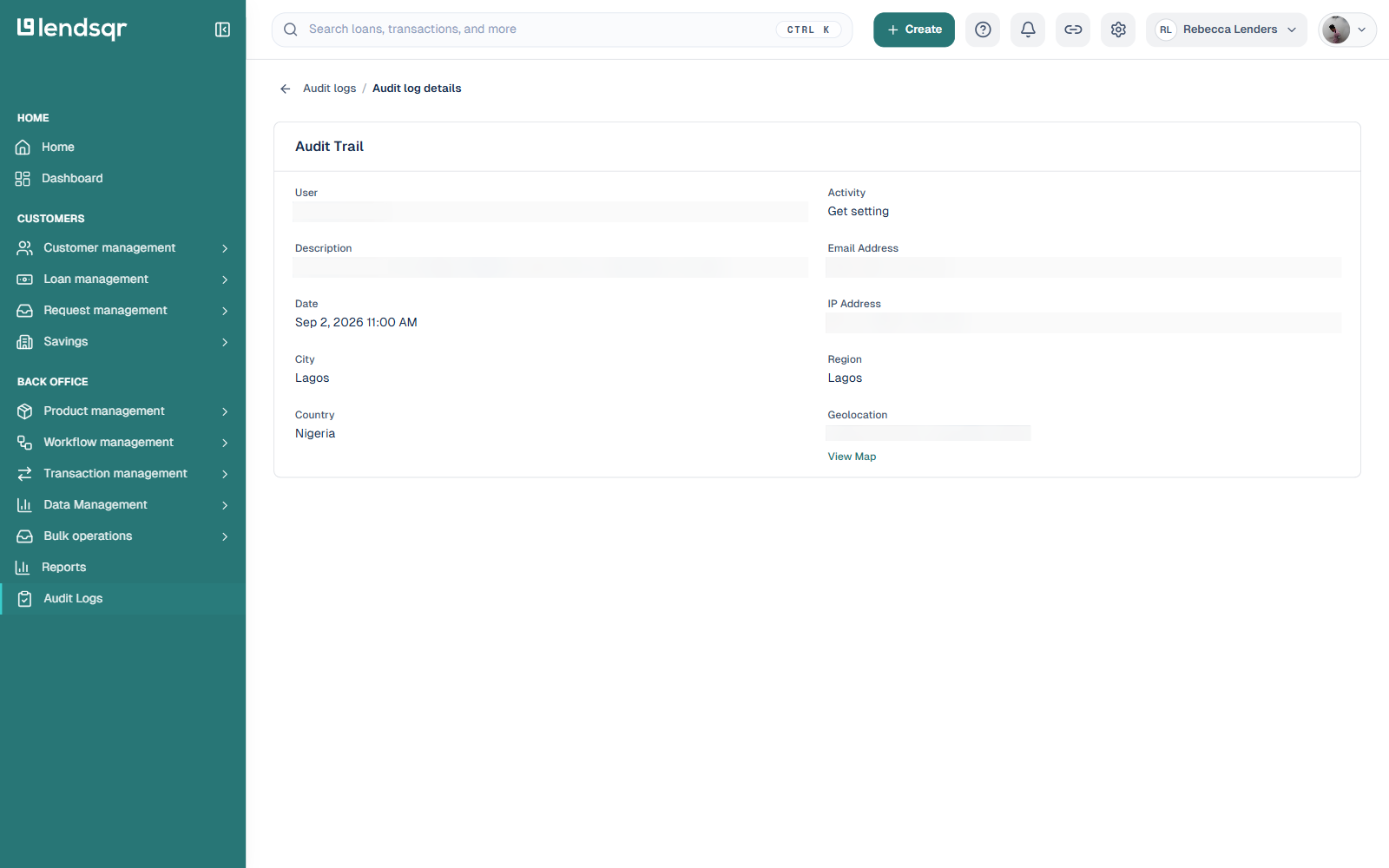Expand Request management chevron
The width and height of the screenshot is (1389, 868).
tap(225, 311)
